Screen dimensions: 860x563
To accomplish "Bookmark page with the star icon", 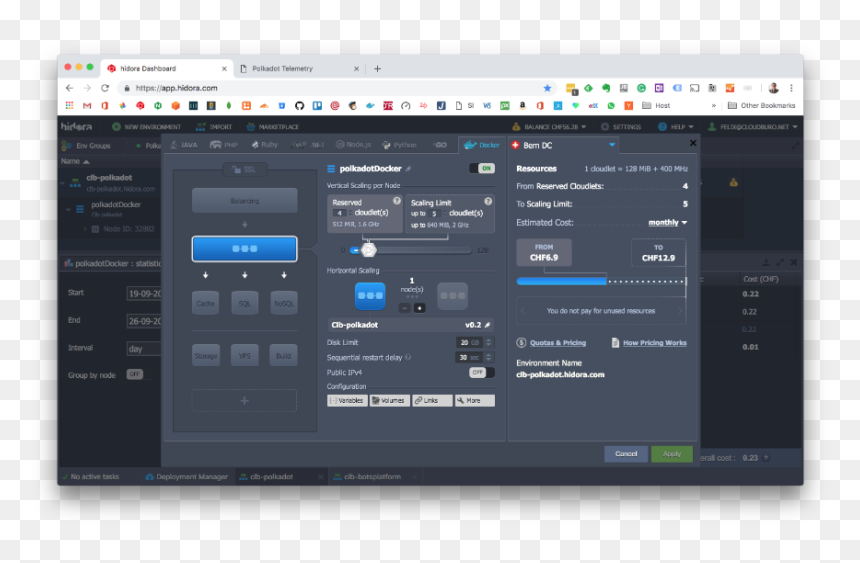I will click(x=547, y=88).
